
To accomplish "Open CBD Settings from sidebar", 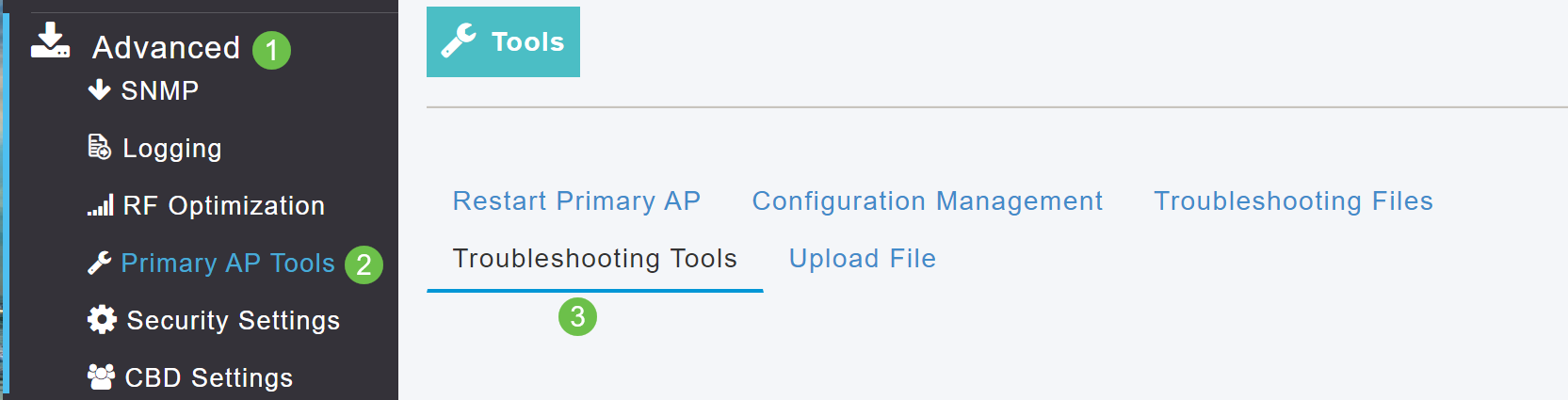I will [209, 377].
